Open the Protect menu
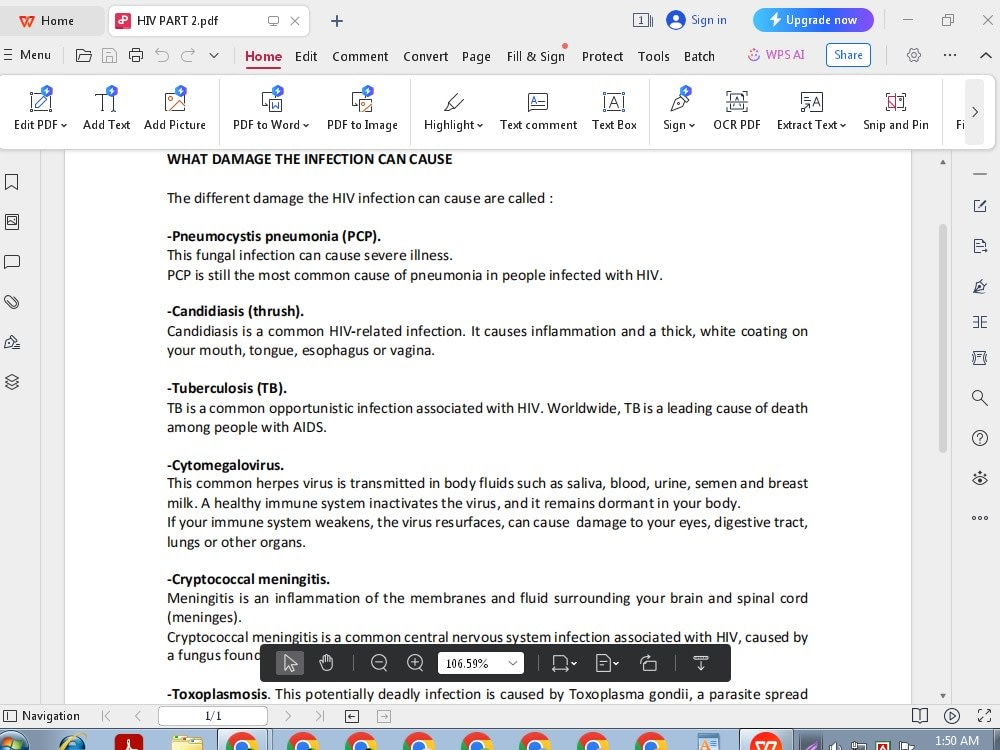This screenshot has height=750, width=1000. 602,56
